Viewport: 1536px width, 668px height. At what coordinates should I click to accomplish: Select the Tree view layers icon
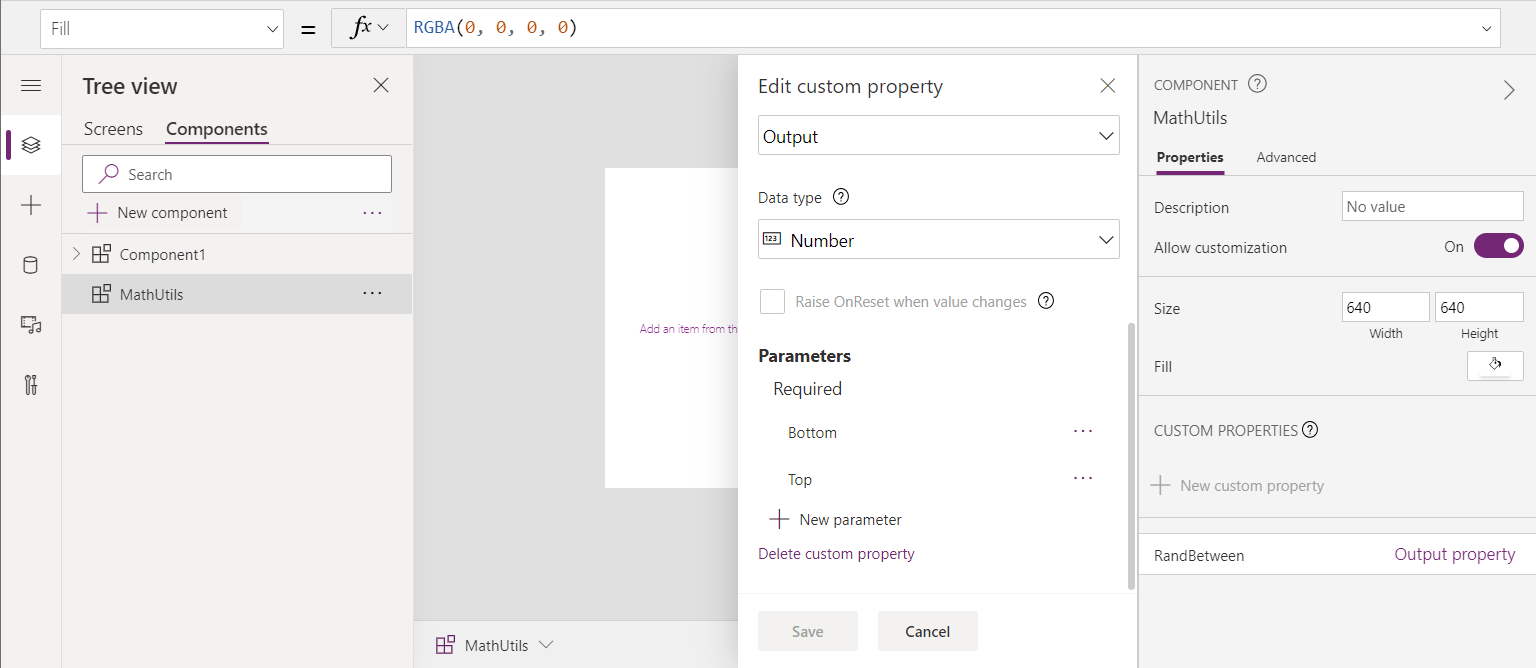30,145
